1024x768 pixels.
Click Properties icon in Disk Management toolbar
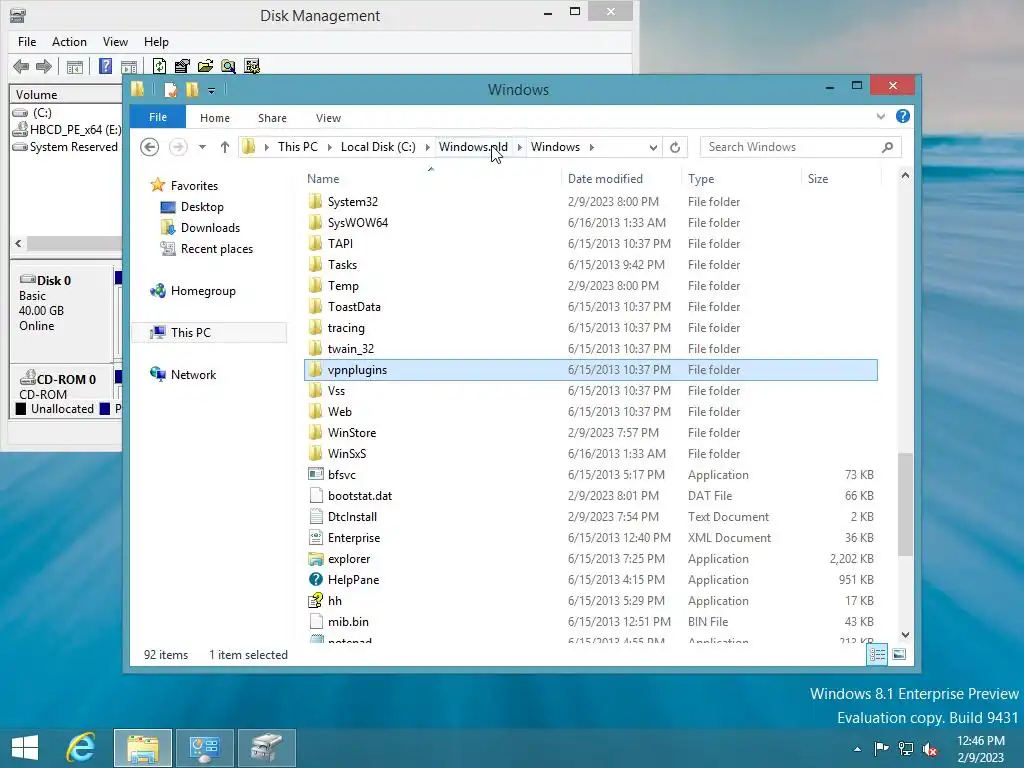pos(182,66)
